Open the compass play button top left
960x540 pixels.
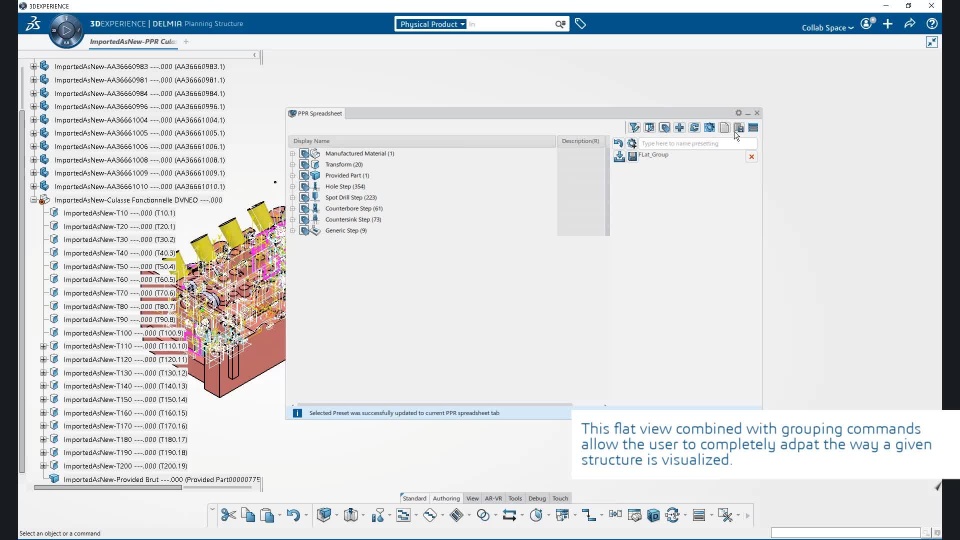pyautogui.click(x=66, y=30)
